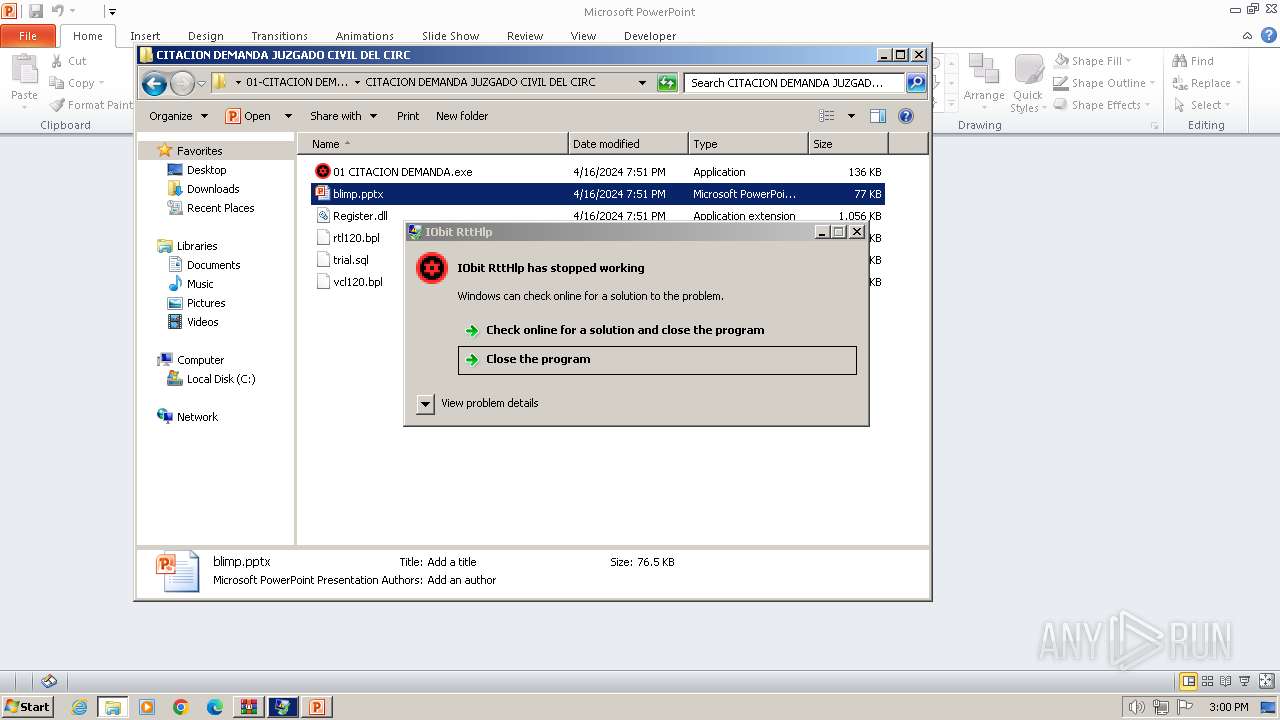Click Add a title in details pane

452,562
